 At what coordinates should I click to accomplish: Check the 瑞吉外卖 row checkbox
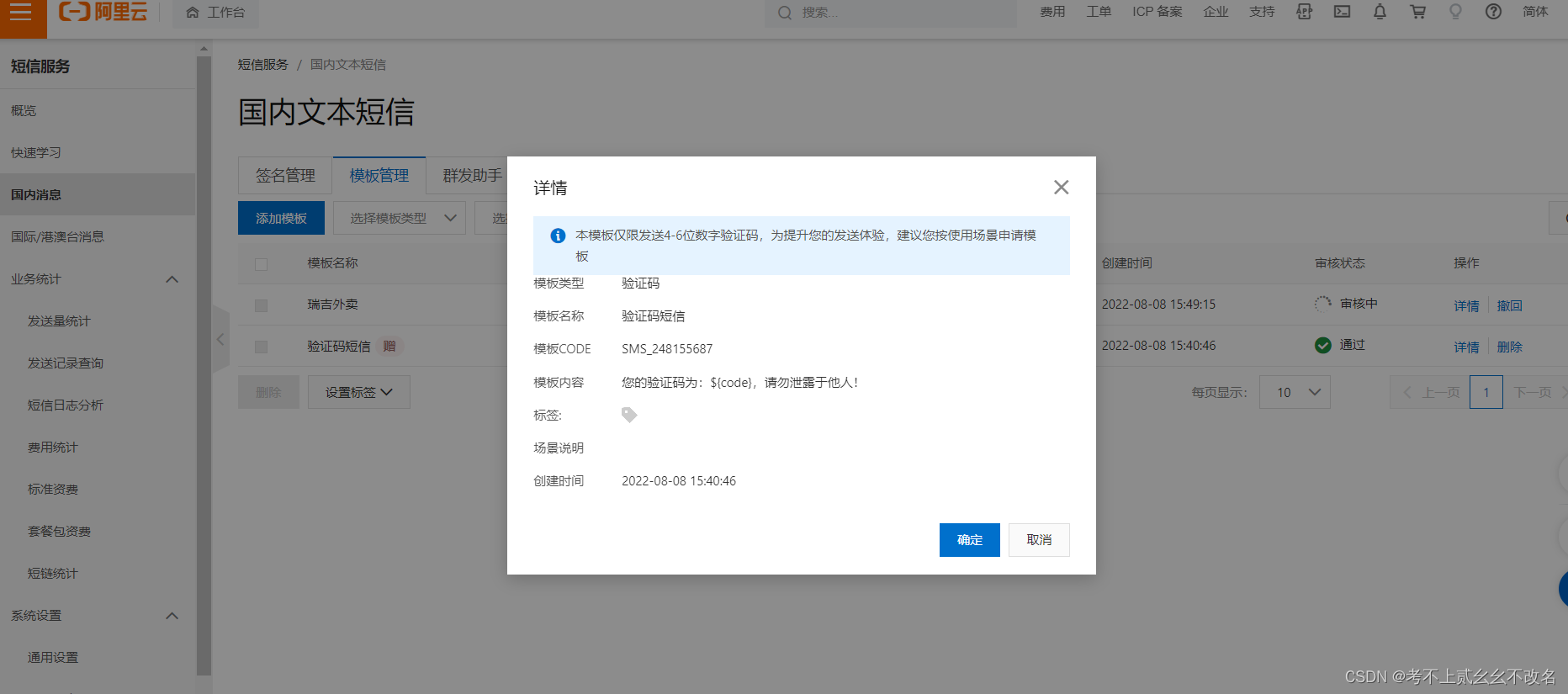click(261, 305)
